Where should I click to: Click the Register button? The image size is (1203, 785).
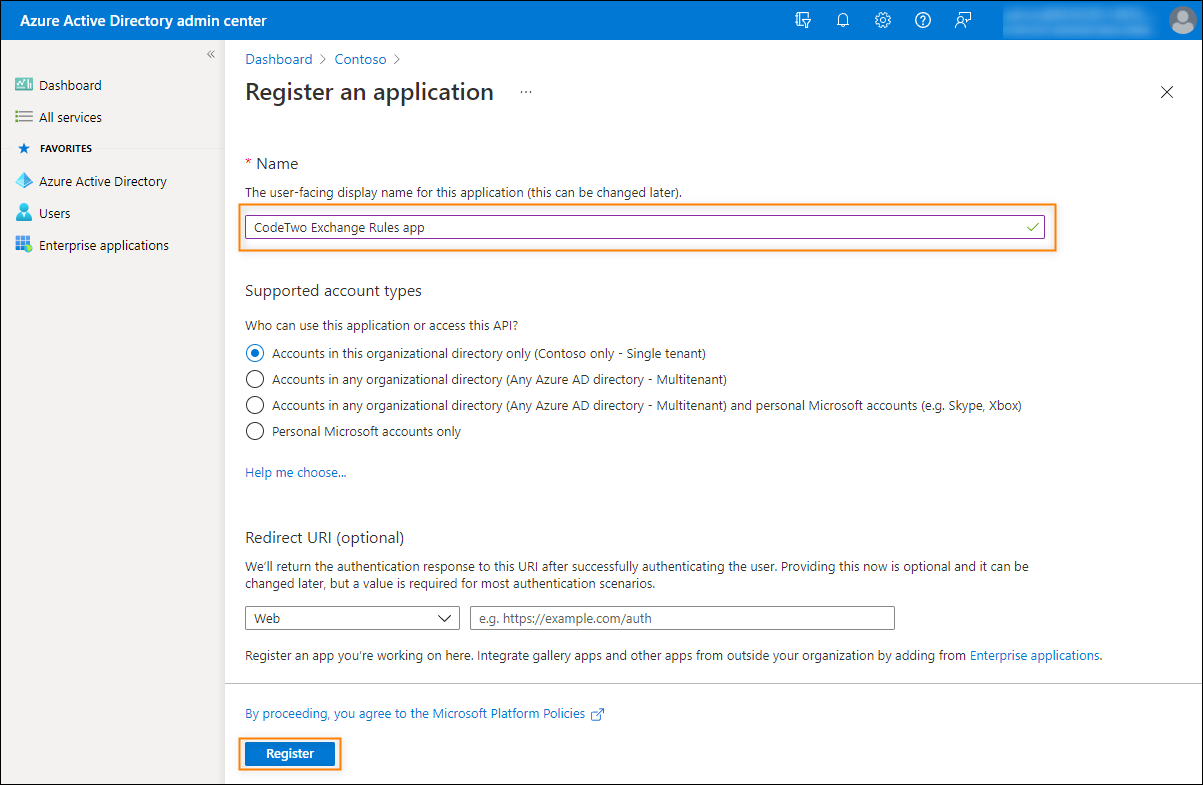tap(290, 754)
